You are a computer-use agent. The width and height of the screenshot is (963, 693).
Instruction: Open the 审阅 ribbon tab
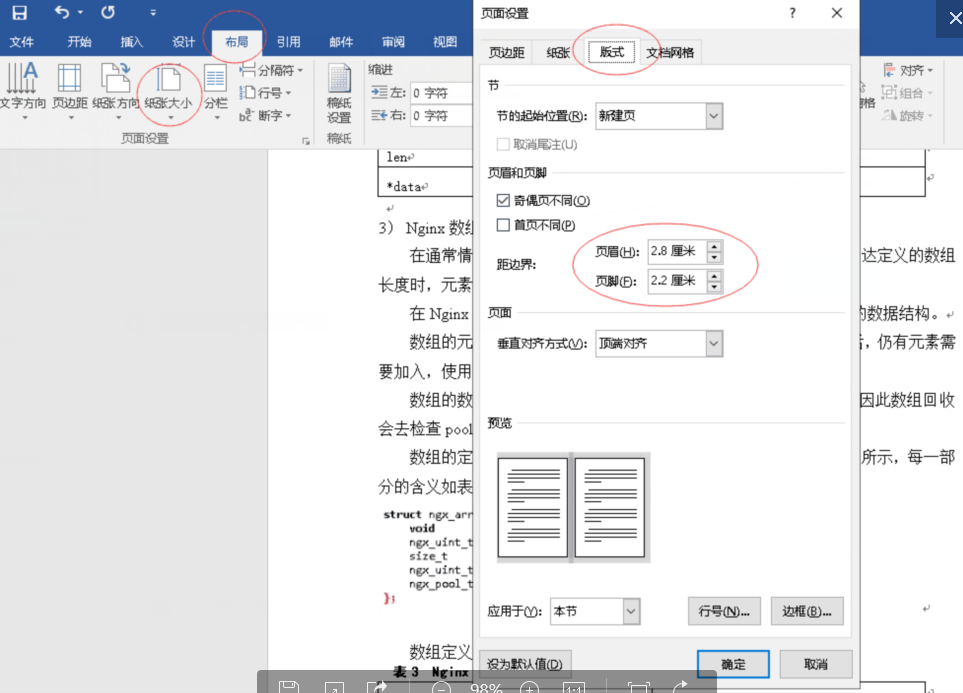[x=392, y=42]
